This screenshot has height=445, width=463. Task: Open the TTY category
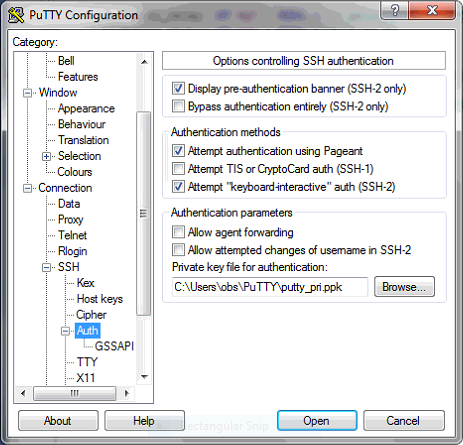(x=87, y=362)
